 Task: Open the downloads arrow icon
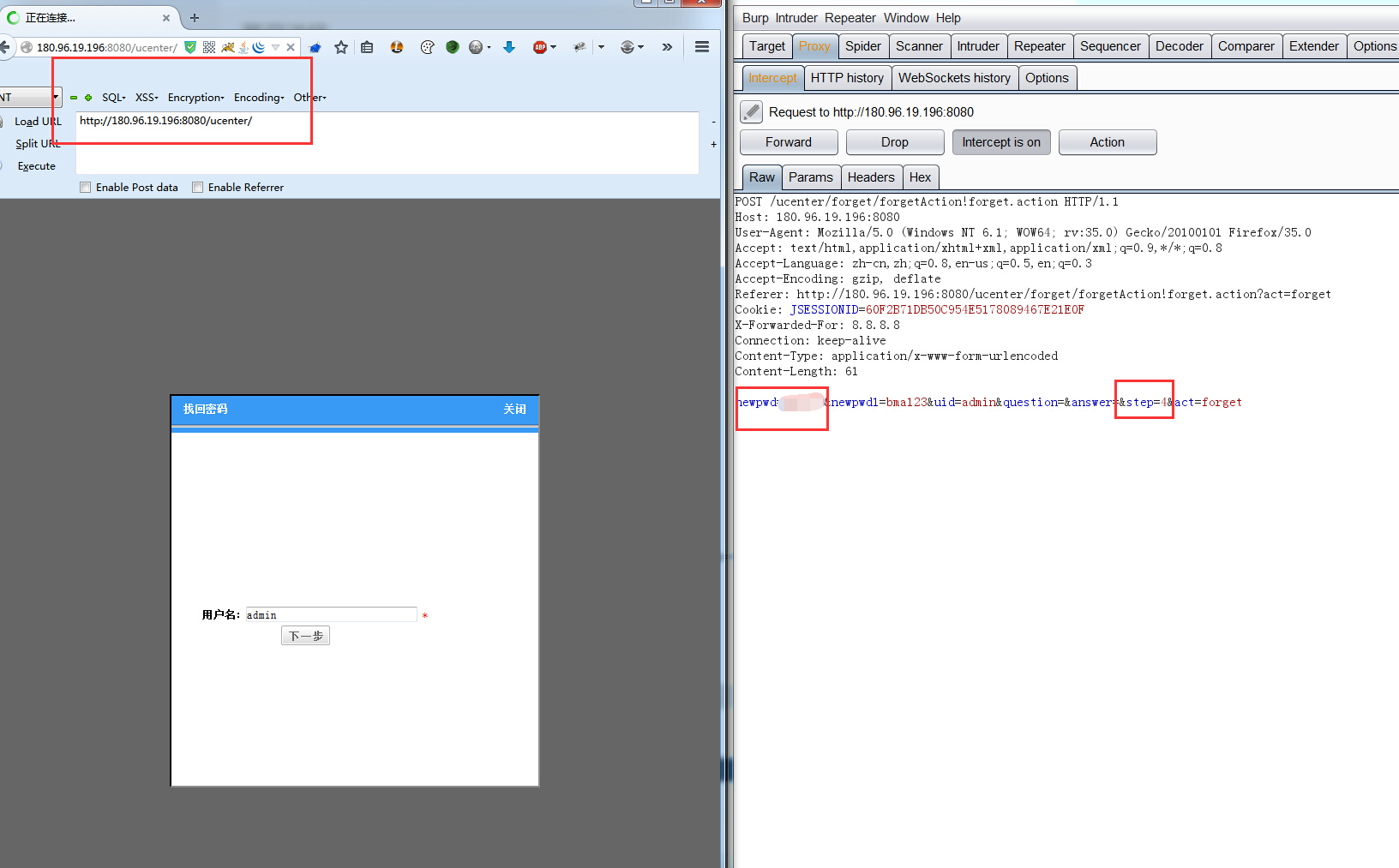(x=509, y=47)
